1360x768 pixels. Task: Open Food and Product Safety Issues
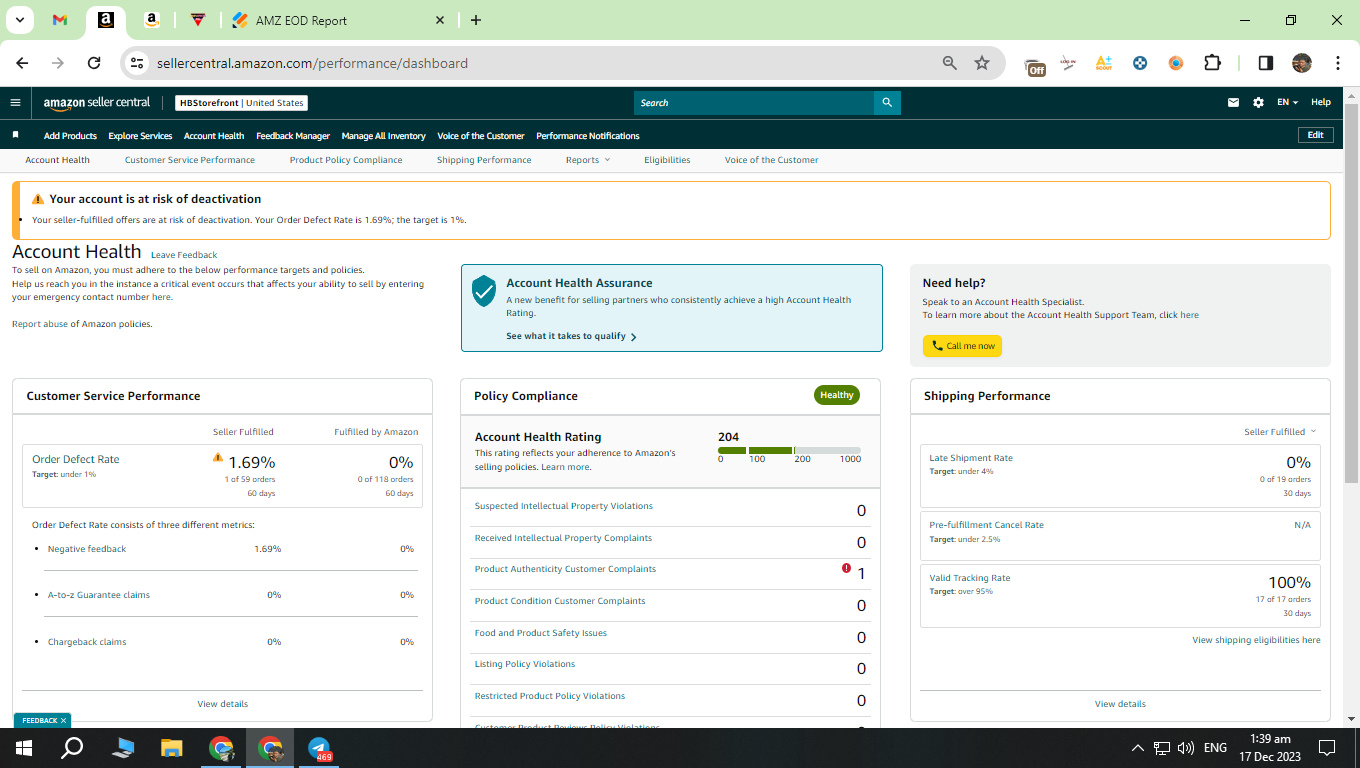[x=541, y=633]
